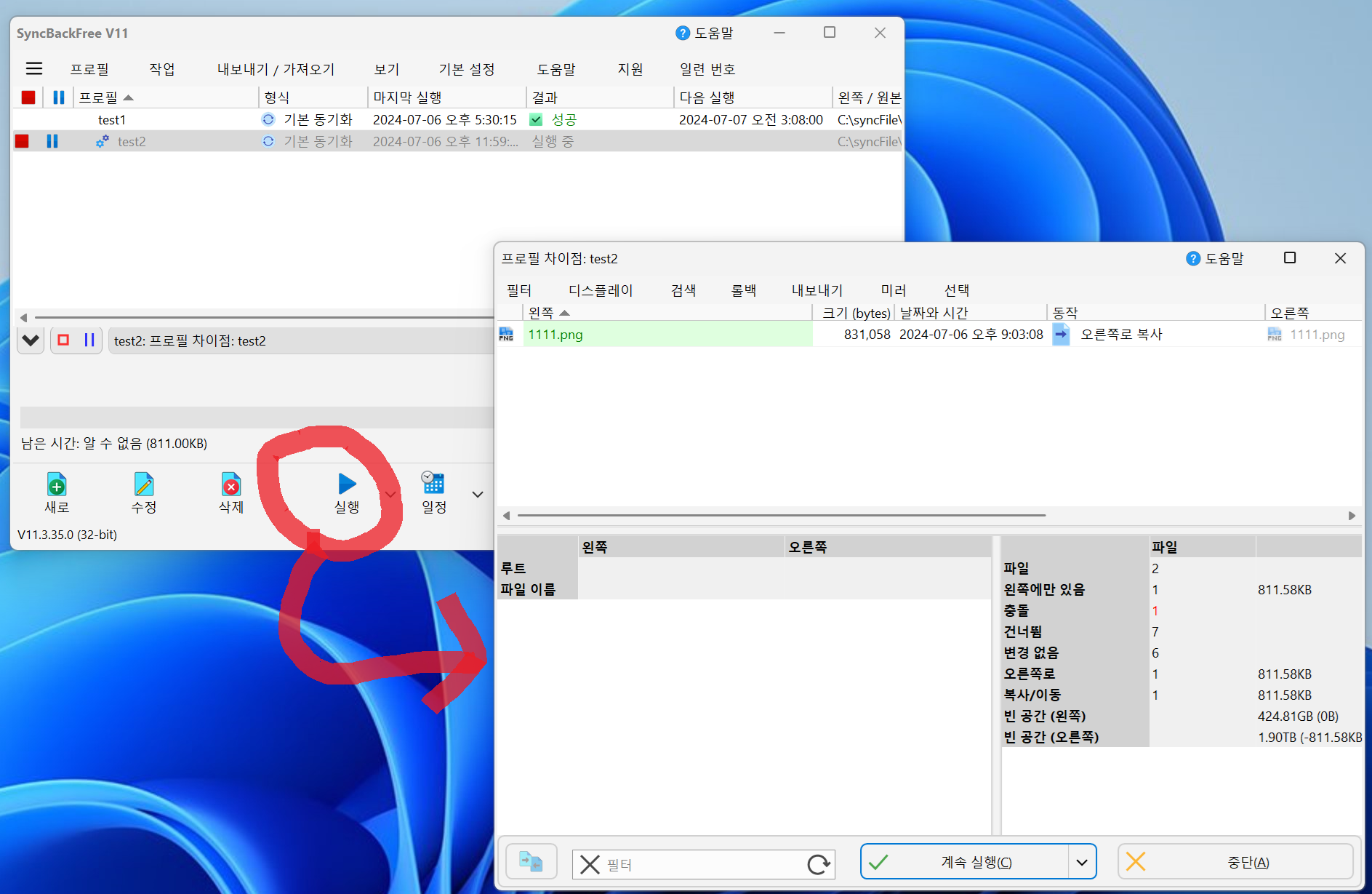
Task: Open the 필터 menu in differences window
Action: [519, 290]
